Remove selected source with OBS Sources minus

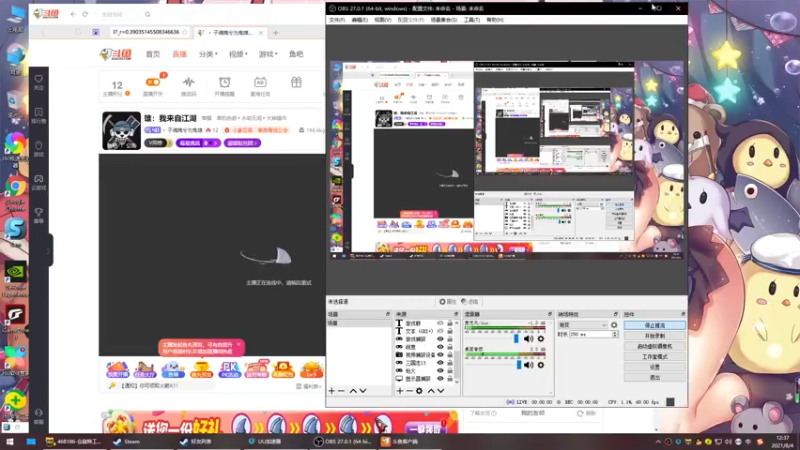click(x=409, y=391)
